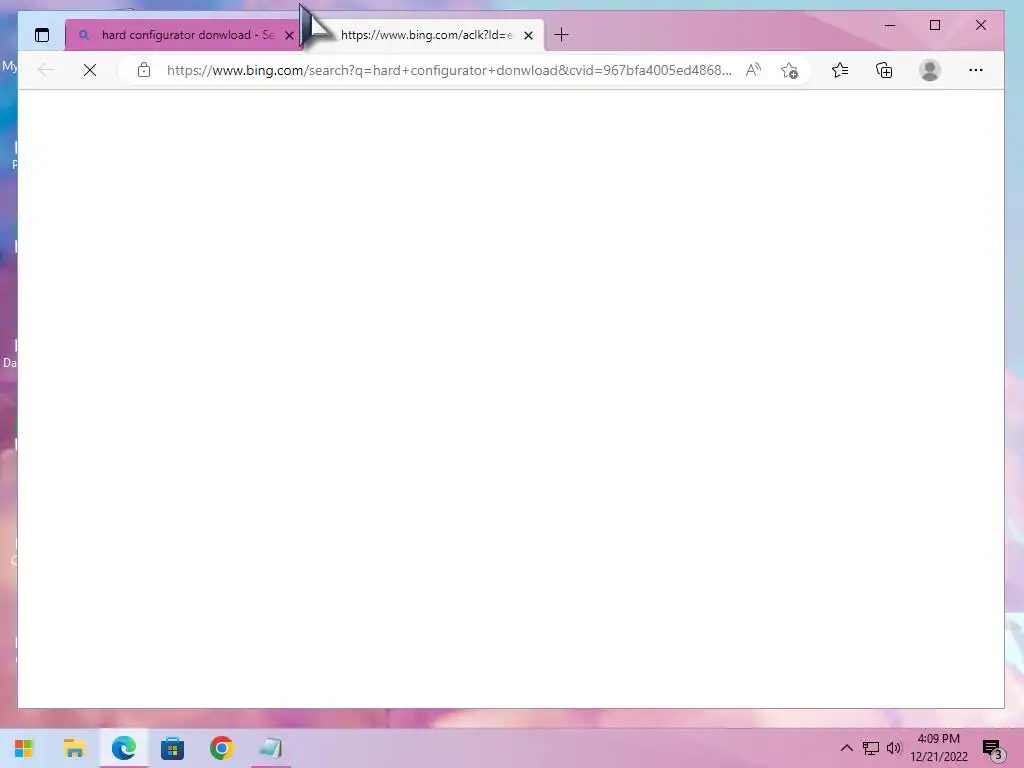Add this page to favorites
The width and height of the screenshot is (1024, 768).
790,70
